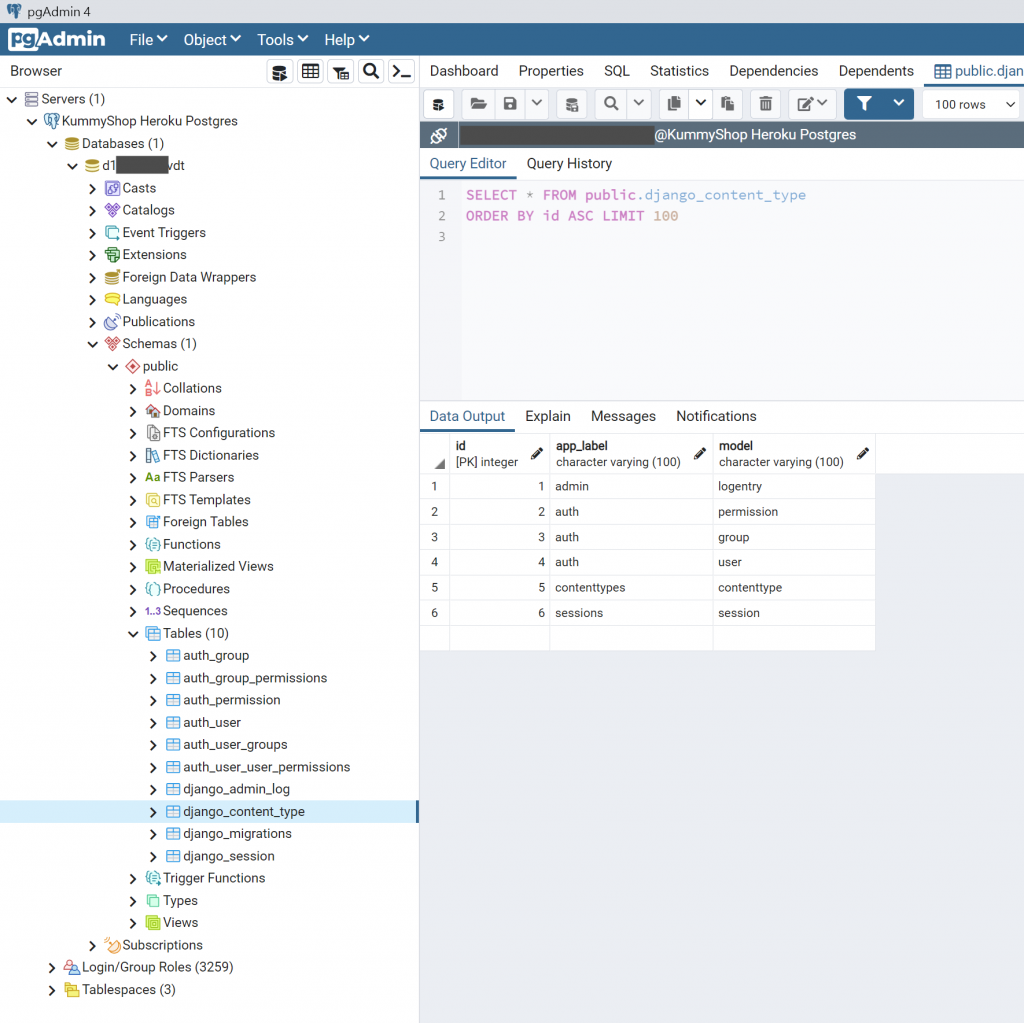Expand the Login/Group Roles node
Screen dimensions: 1024x1023
point(52,967)
